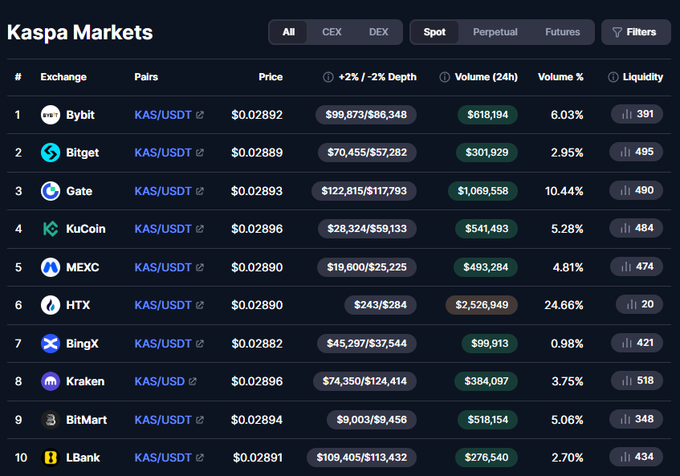Click the Gate exchange logo
680x476 pixels.
coord(50,191)
